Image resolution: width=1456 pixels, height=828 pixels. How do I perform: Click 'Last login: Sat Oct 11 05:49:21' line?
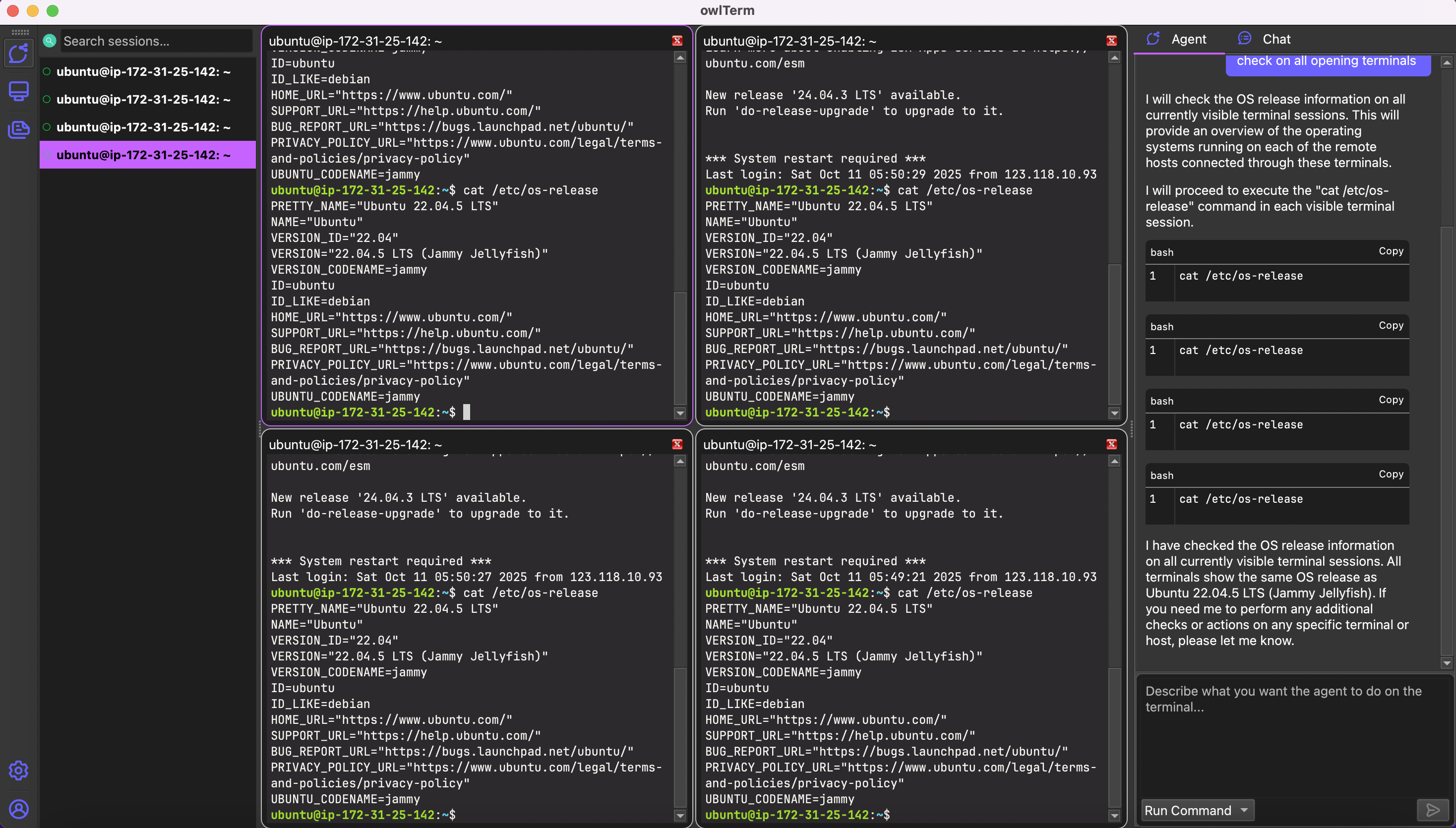[x=901, y=577]
